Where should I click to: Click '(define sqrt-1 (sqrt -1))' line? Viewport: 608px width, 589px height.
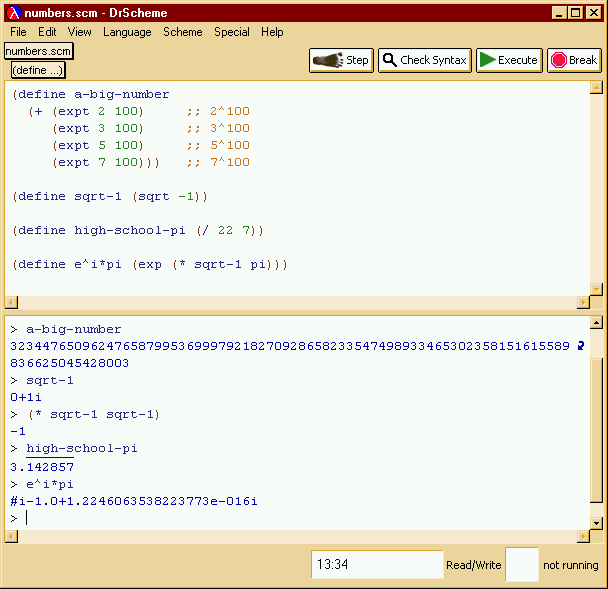click(x=110, y=197)
